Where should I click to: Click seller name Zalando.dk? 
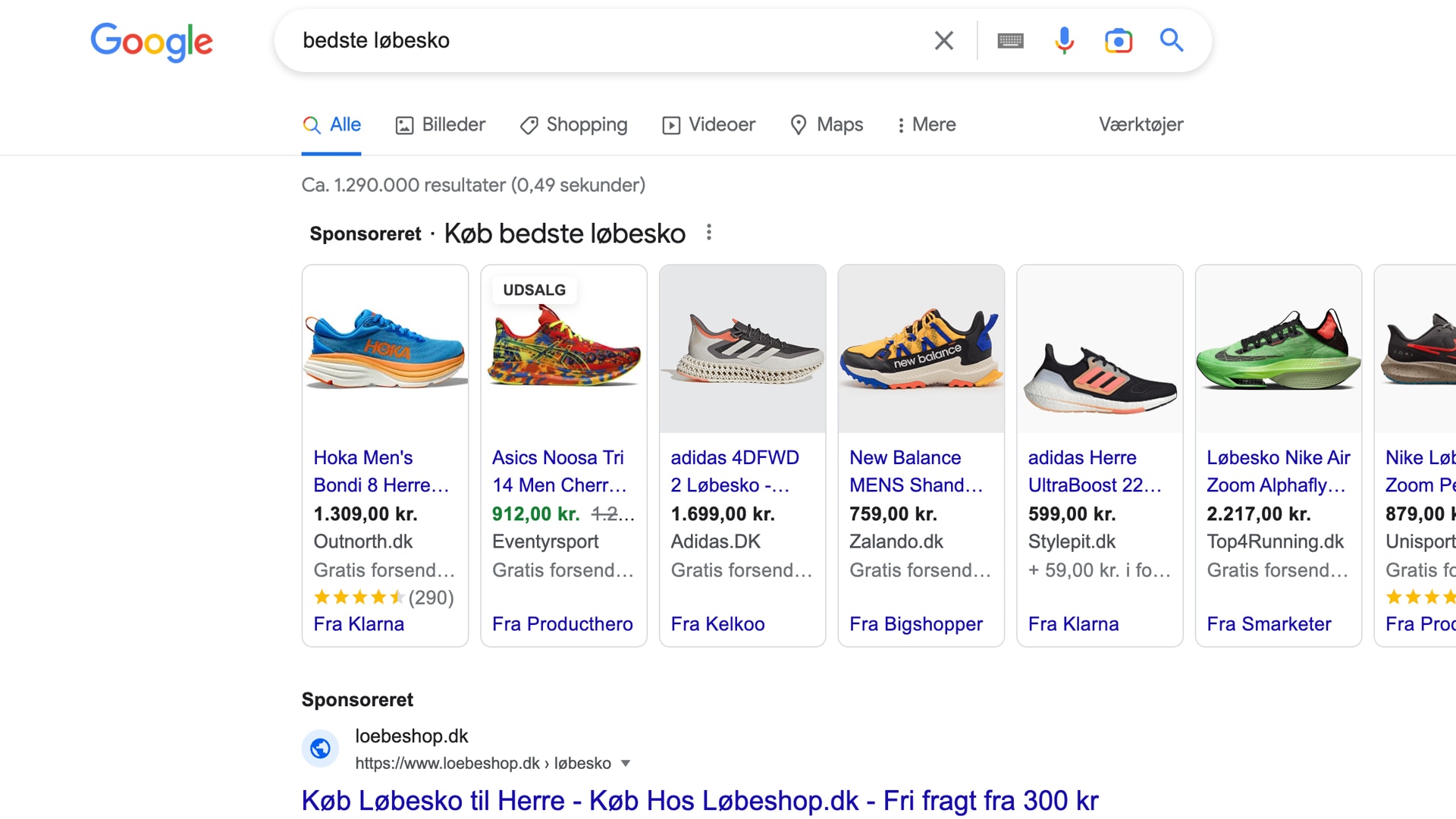click(896, 541)
